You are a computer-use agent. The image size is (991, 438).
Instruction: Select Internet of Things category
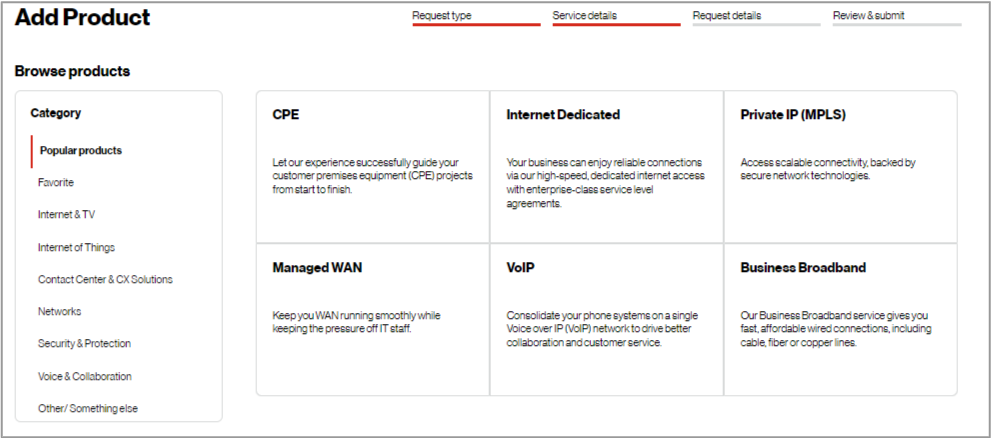coord(76,247)
